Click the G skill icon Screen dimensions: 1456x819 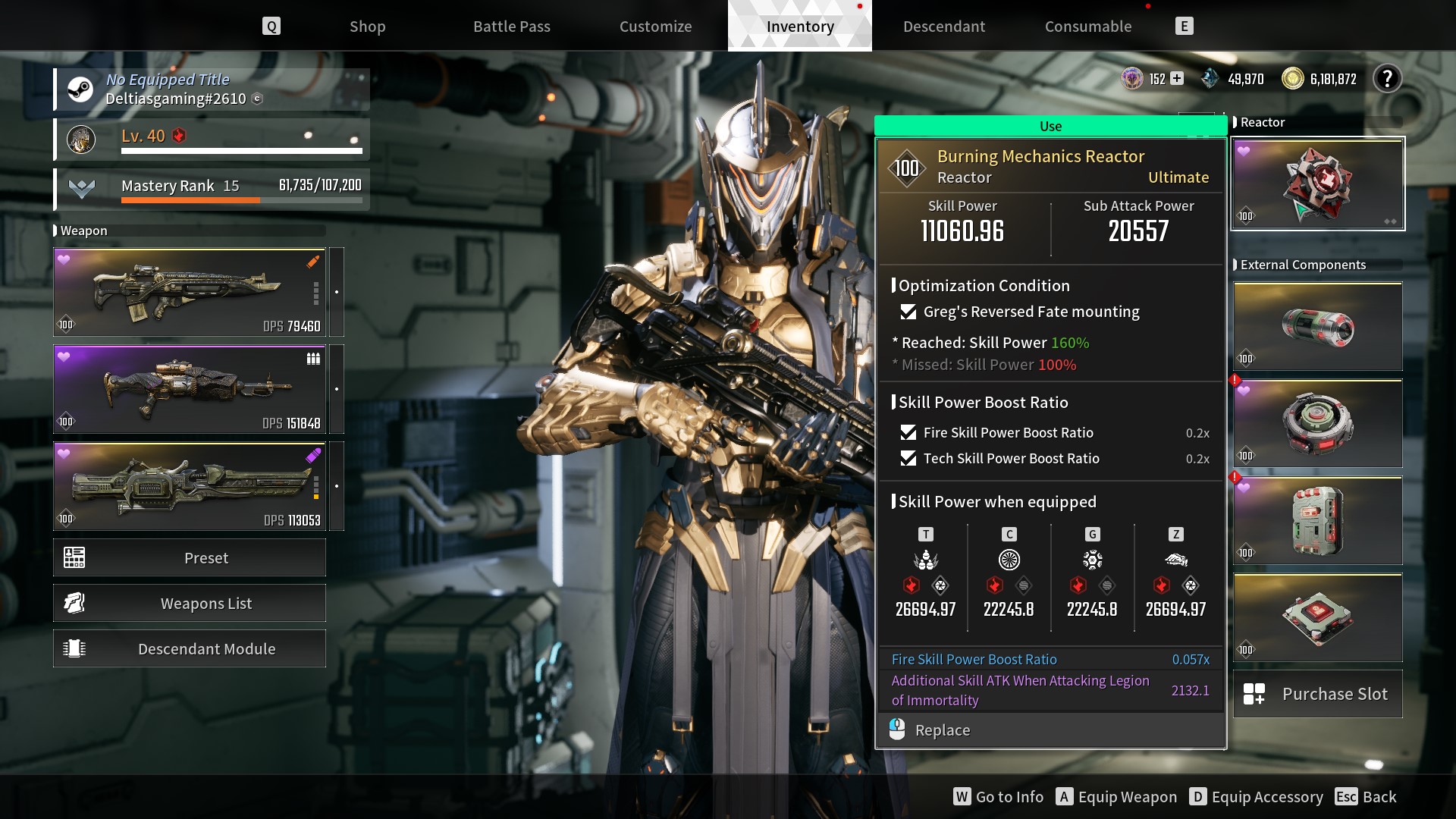coord(1093,560)
